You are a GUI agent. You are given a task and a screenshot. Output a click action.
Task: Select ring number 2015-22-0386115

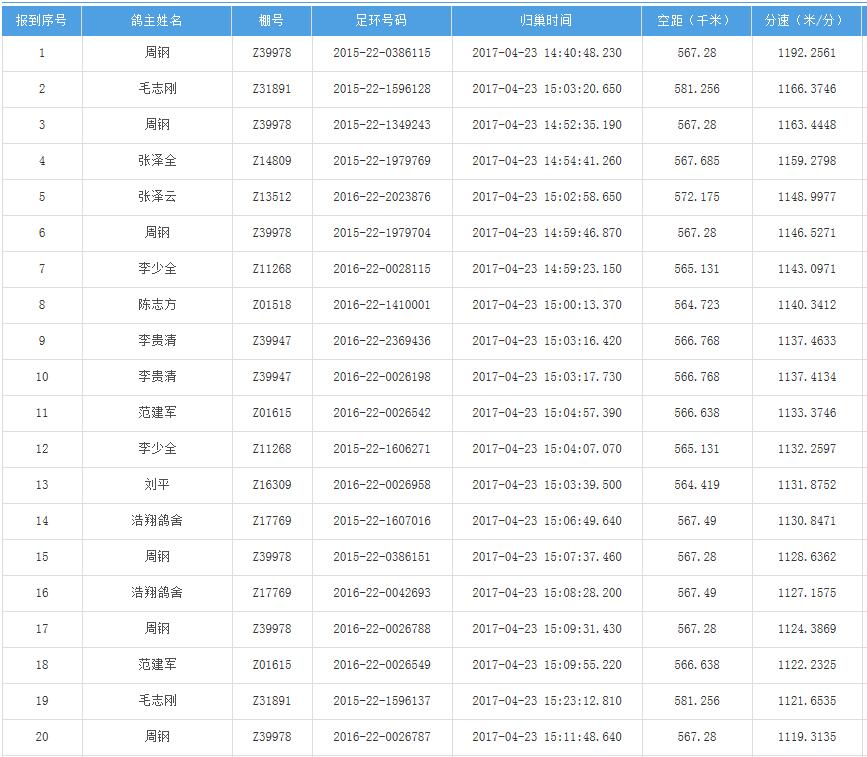[381, 53]
